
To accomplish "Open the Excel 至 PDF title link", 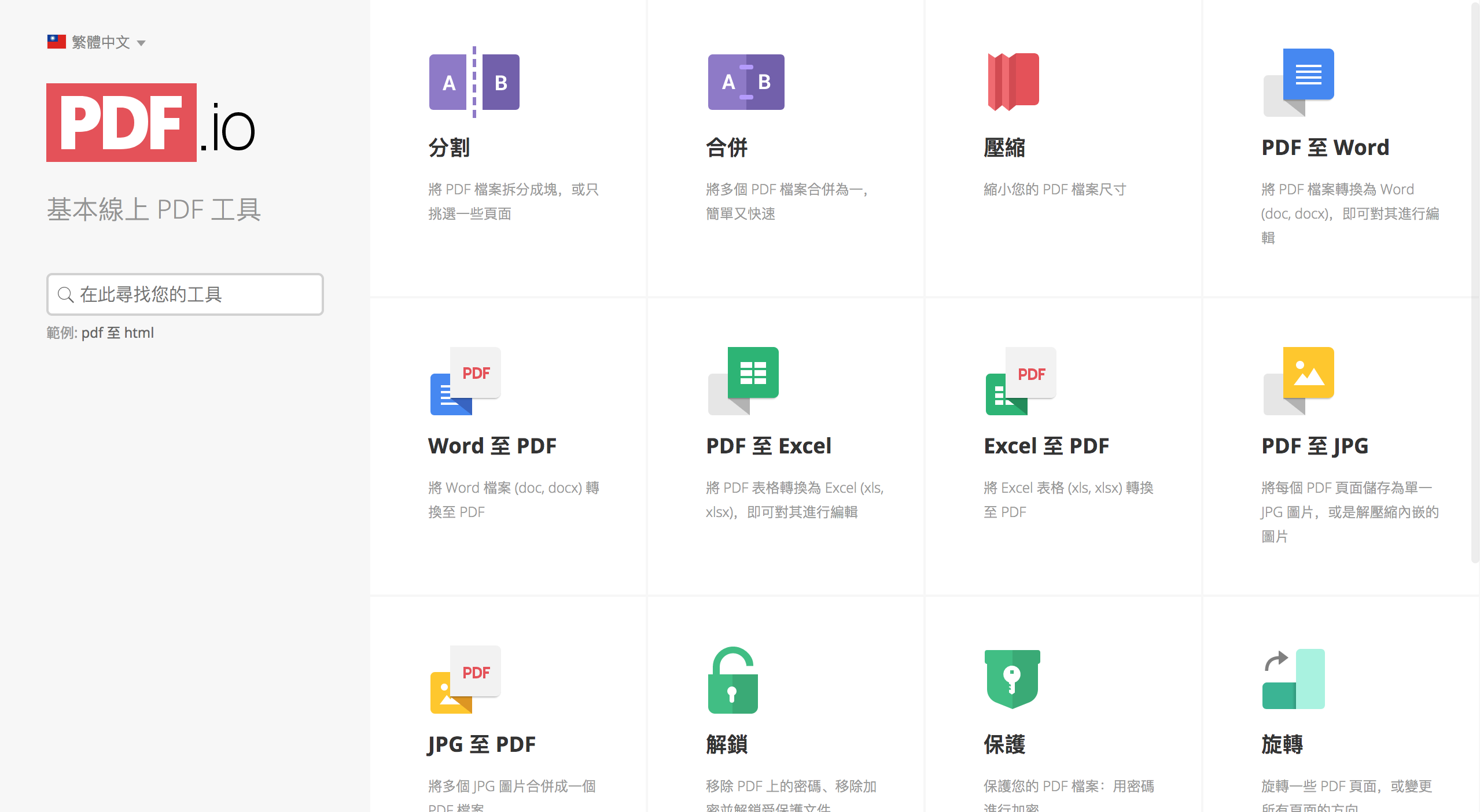I will [x=1047, y=446].
